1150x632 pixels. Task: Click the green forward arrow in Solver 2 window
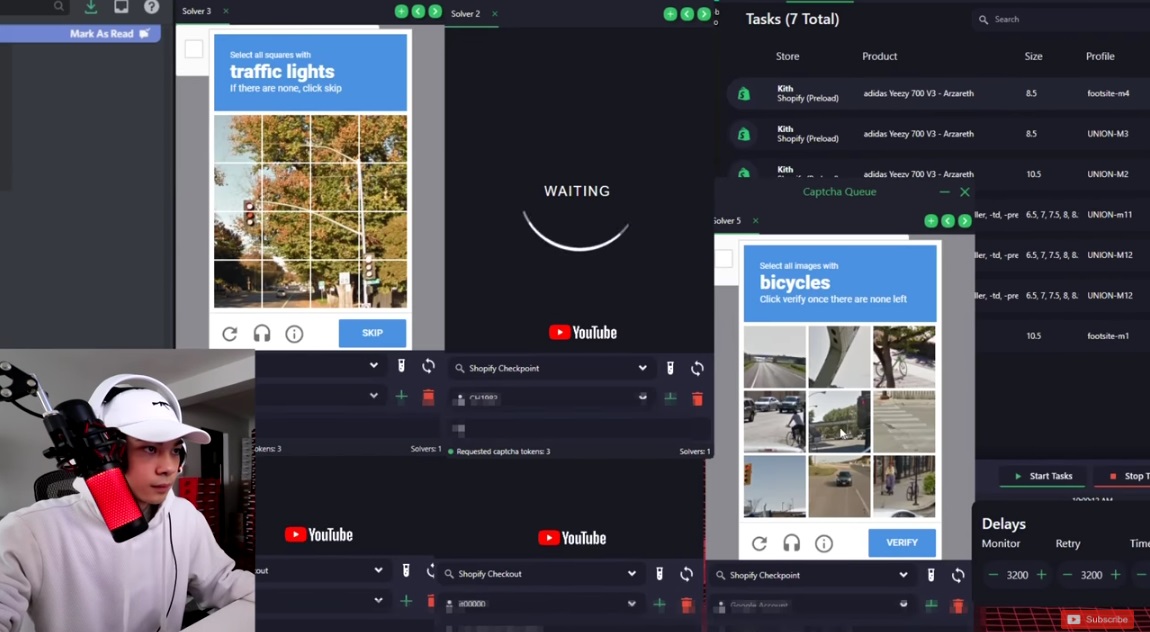703,14
